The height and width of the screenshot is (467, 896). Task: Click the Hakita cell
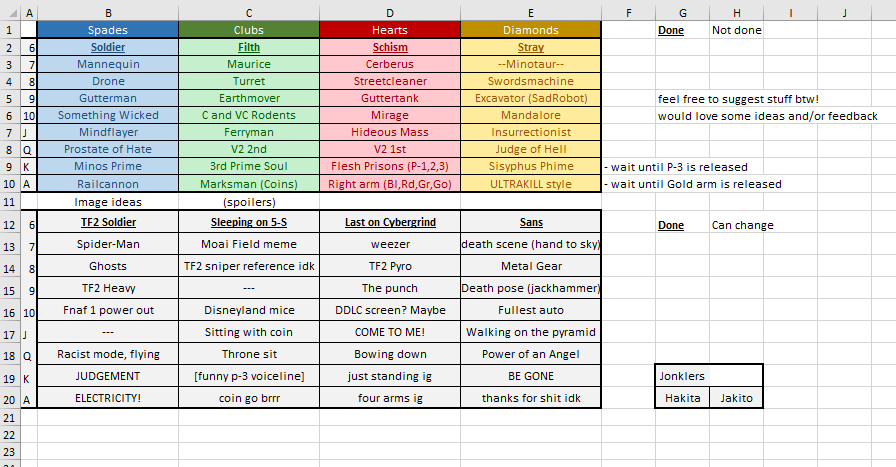pos(682,397)
